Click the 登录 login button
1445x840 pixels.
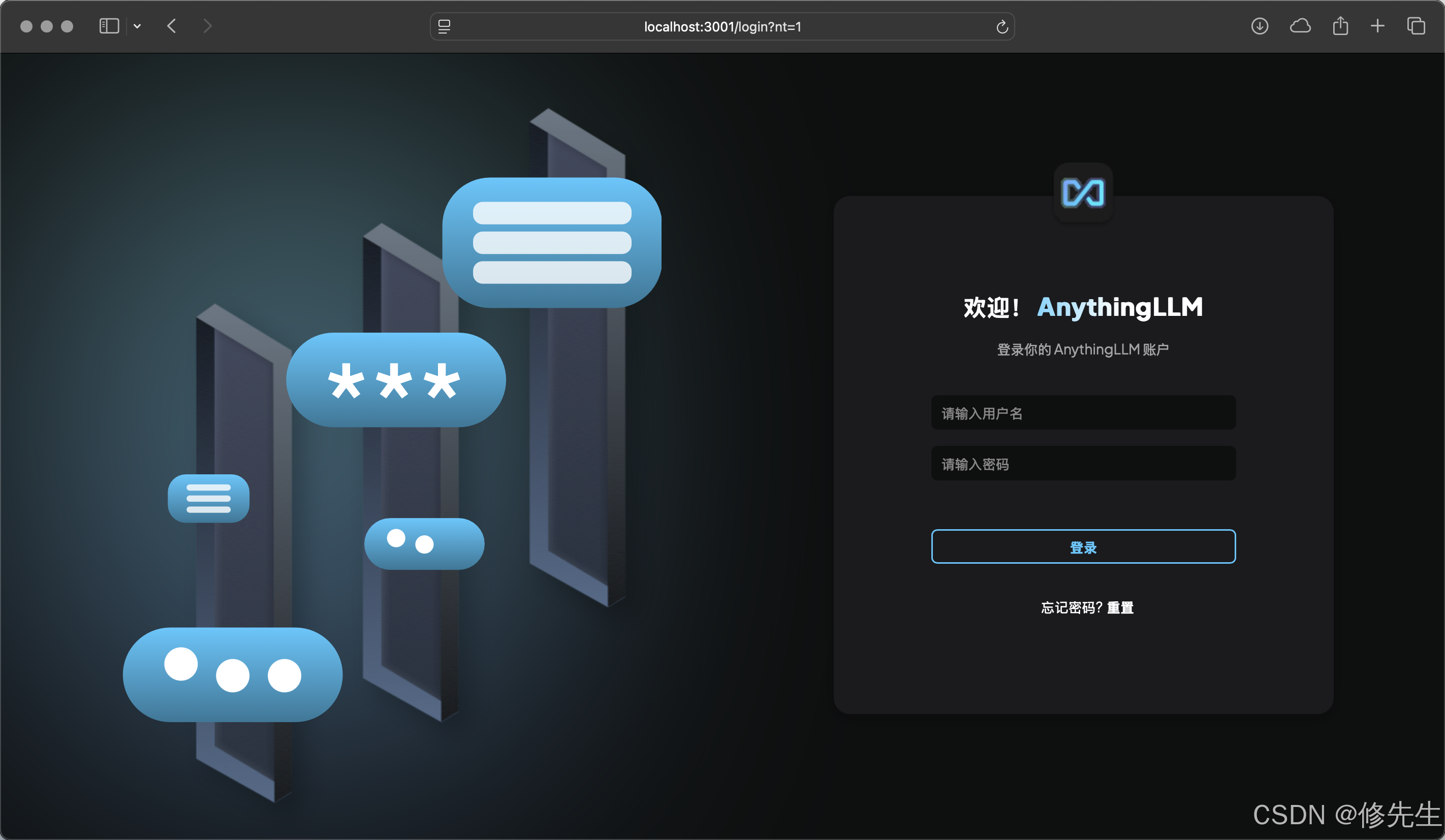coord(1083,546)
